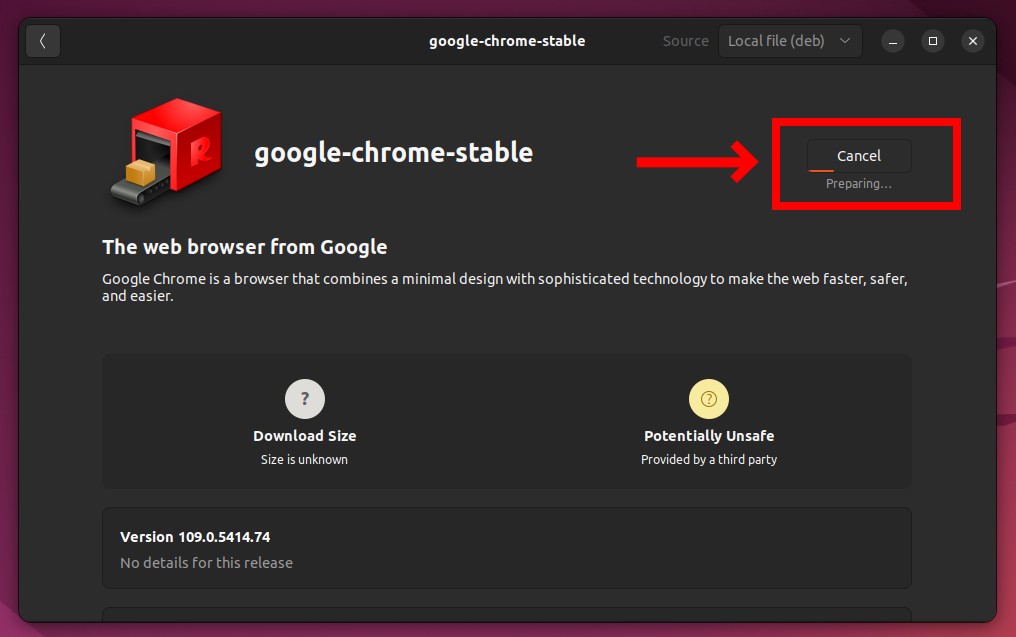Image resolution: width=1016 pixels, height=637 pixels.
Task: Click "Provided by a third party" text
Action: 709,459
